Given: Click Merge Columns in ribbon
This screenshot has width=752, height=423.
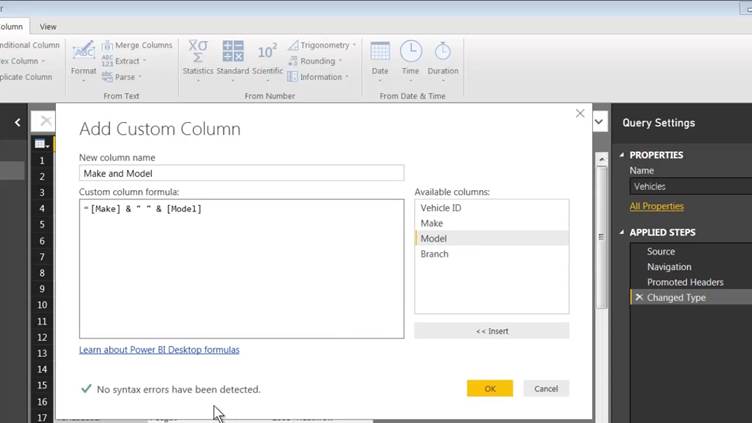Looking at the screenshot, I should point(137,45).
